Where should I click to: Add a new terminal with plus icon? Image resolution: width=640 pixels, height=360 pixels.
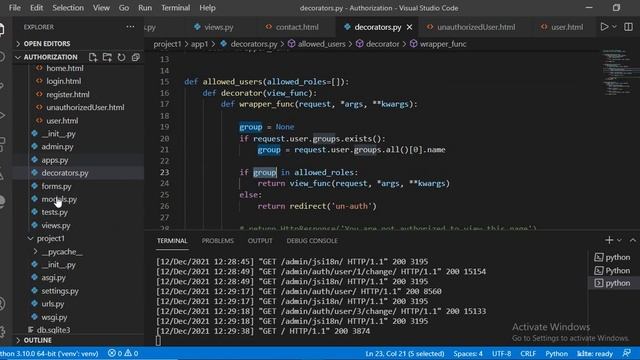(609, 240)
